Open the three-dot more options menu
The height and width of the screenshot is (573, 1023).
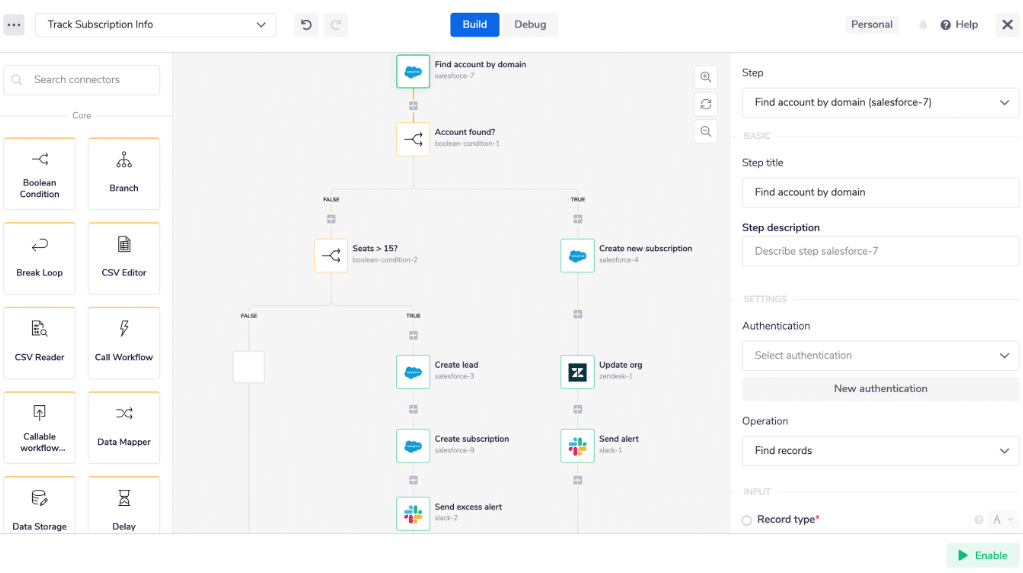pos(14,25)
